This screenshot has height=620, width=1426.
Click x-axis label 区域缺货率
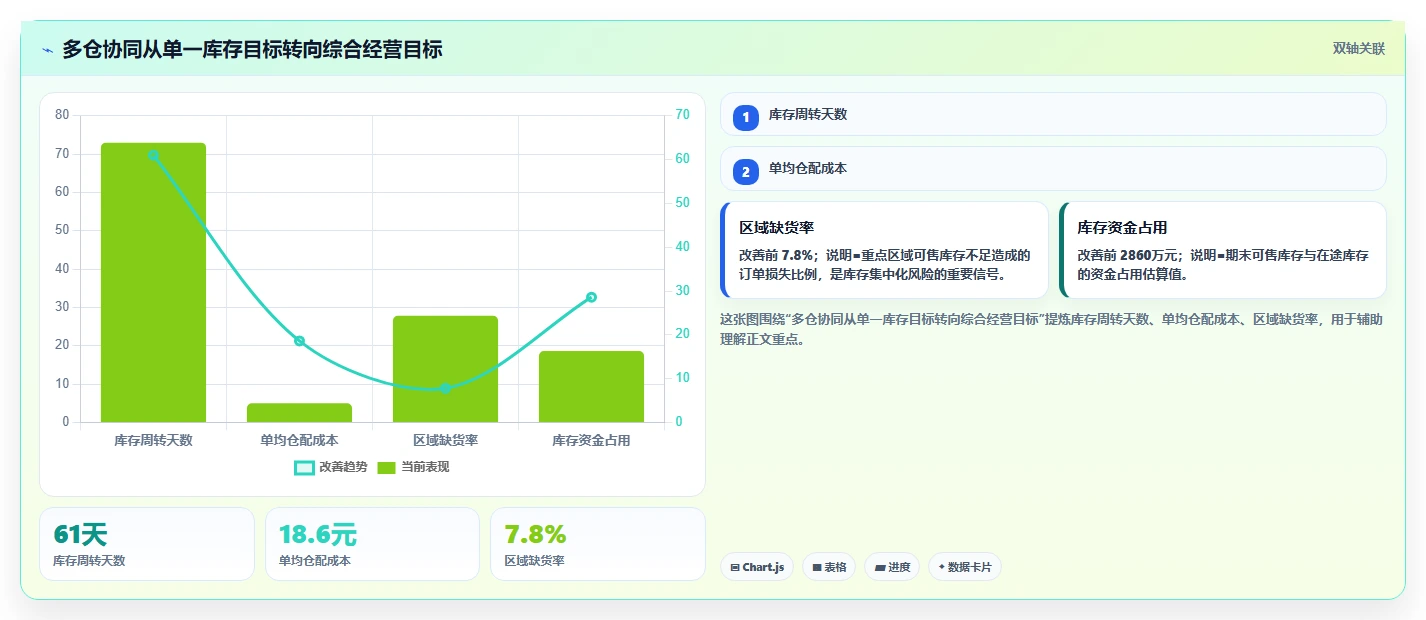(x=445, y=440)
